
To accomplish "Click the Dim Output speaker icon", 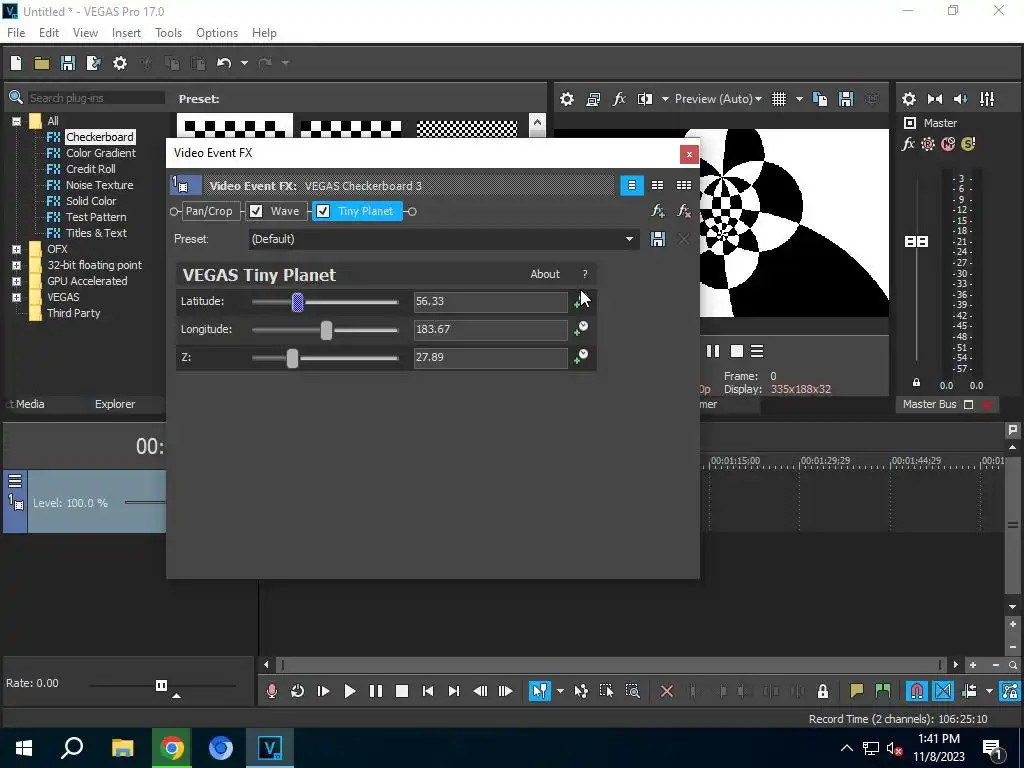I will (x=961, y=99).
